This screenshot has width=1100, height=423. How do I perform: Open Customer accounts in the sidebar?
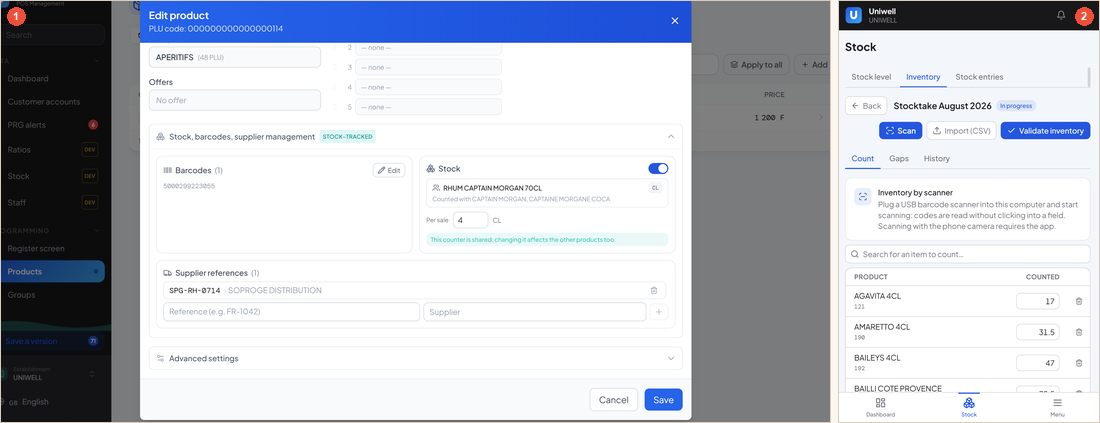(43, 102)
